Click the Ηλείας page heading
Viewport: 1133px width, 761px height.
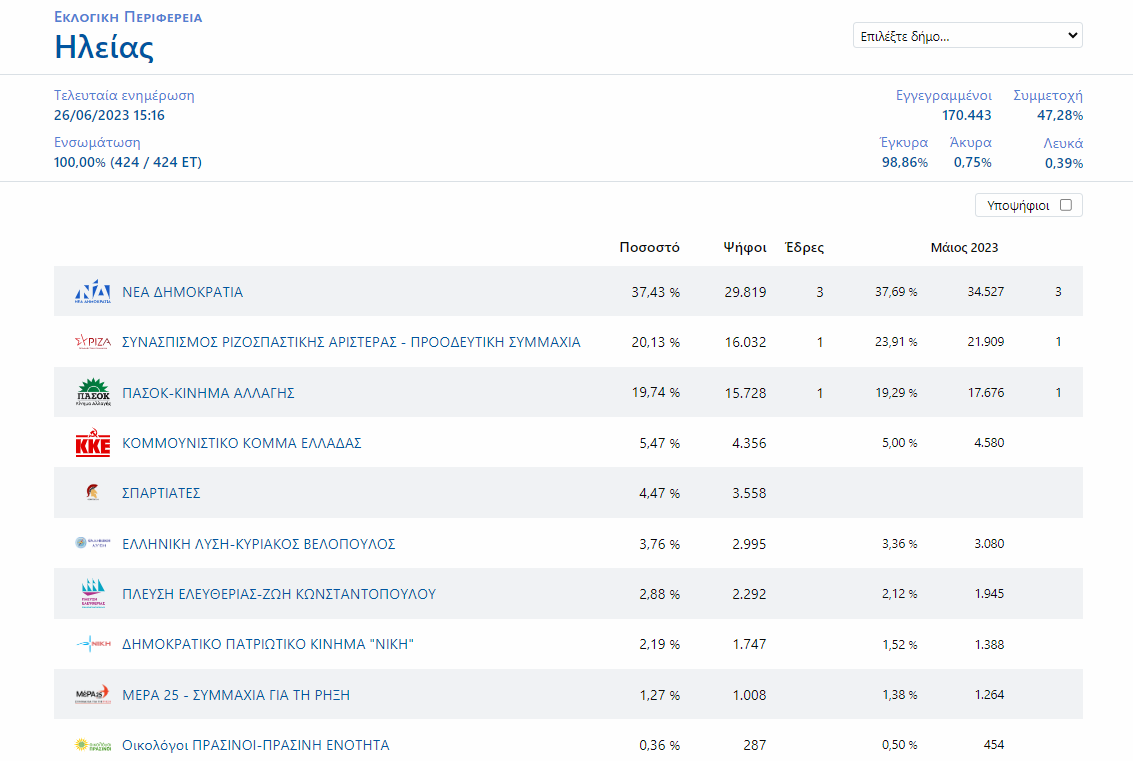104,48
